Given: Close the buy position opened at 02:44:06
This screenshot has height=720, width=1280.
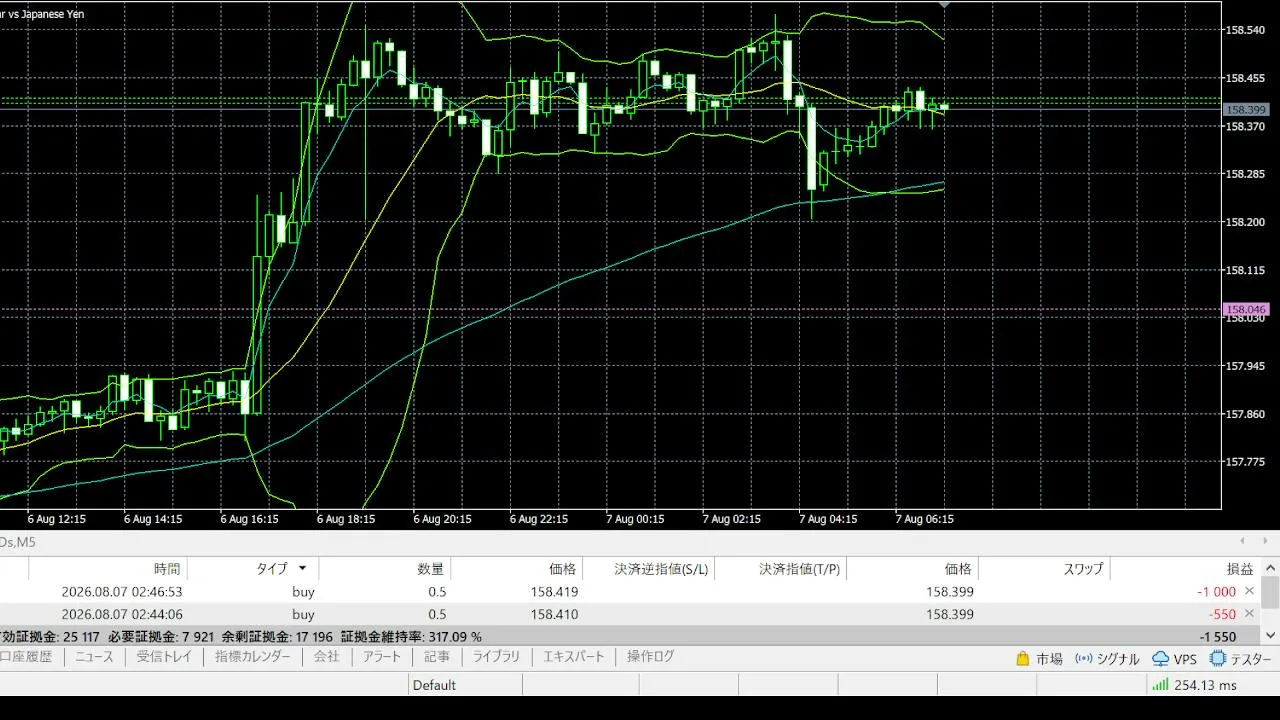Looking at the screenshot, I should pyautogui.click(x=1249, y=614).
